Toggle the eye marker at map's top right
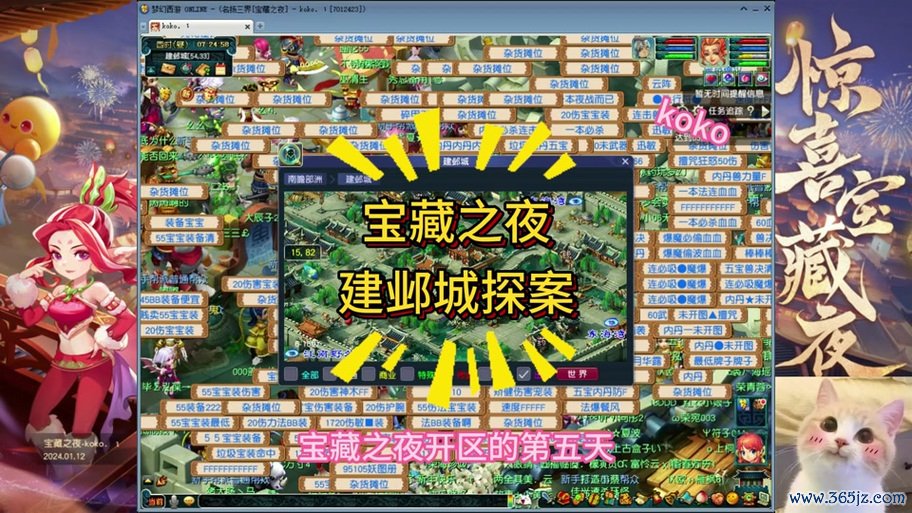912x513 pixels. pyautogui.click(x=575, y=201)
